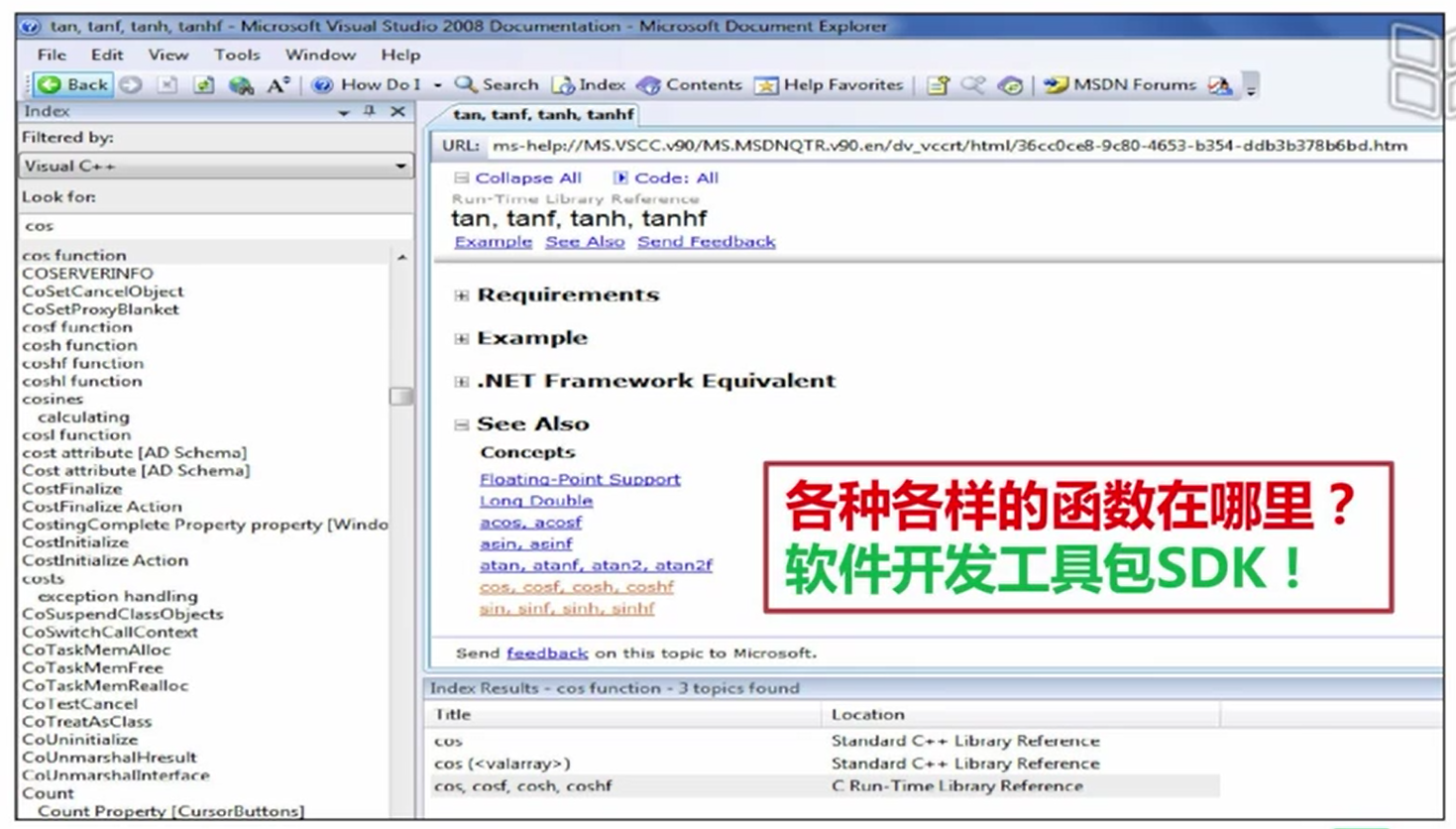Viewport: 1456px width, 829px height.
Task: Open the Help menu
Action: pos(400,55)
